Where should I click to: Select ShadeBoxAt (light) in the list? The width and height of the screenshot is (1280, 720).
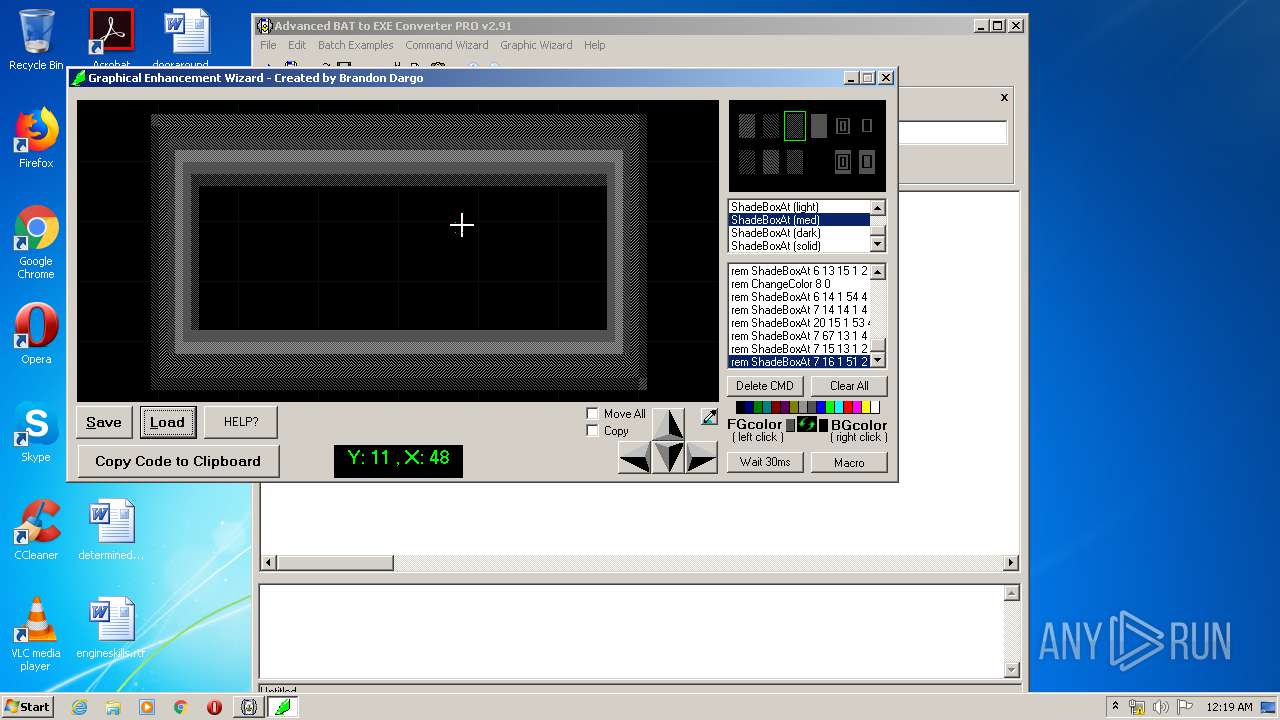[x=799, y=207]
